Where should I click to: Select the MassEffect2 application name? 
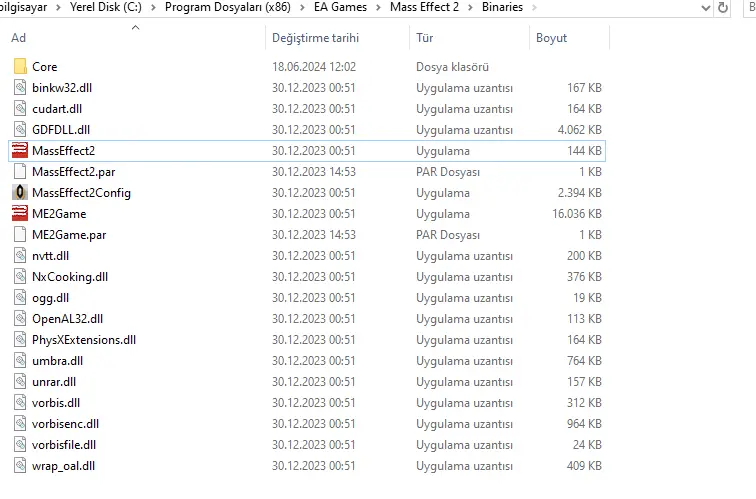point(63,150)
